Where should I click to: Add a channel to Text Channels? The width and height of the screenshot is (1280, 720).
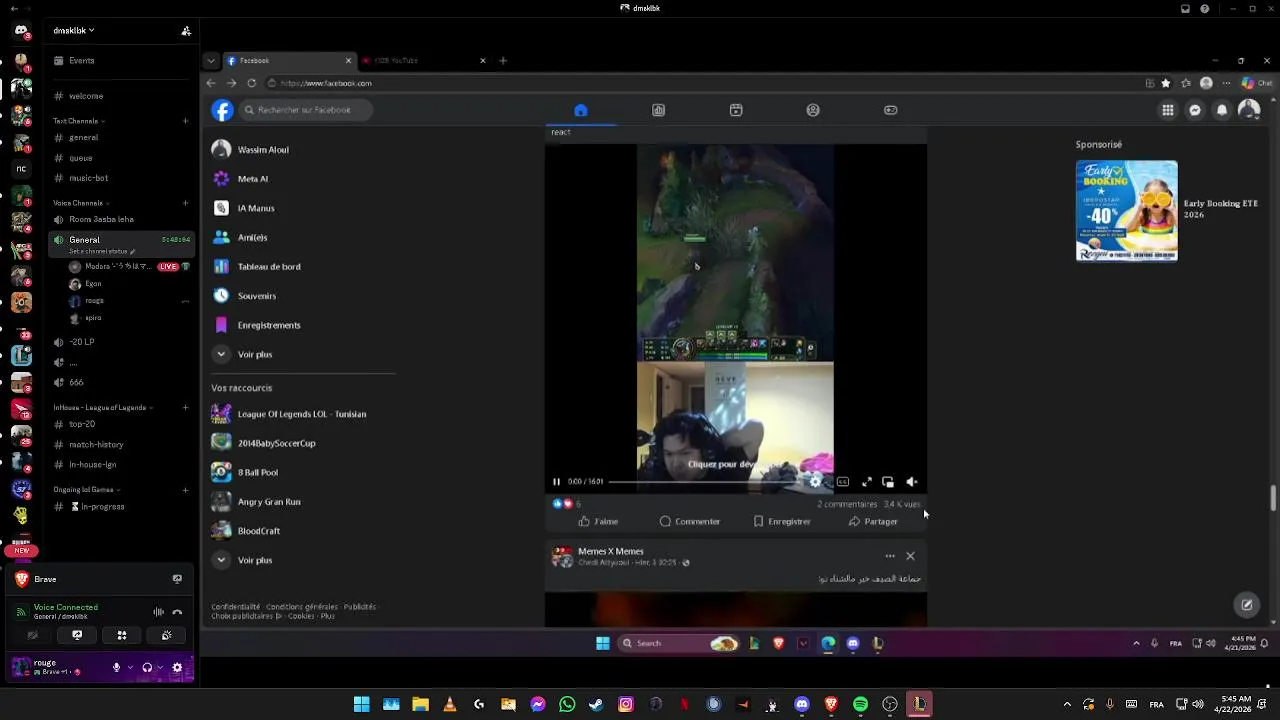[x=186, y=121]
